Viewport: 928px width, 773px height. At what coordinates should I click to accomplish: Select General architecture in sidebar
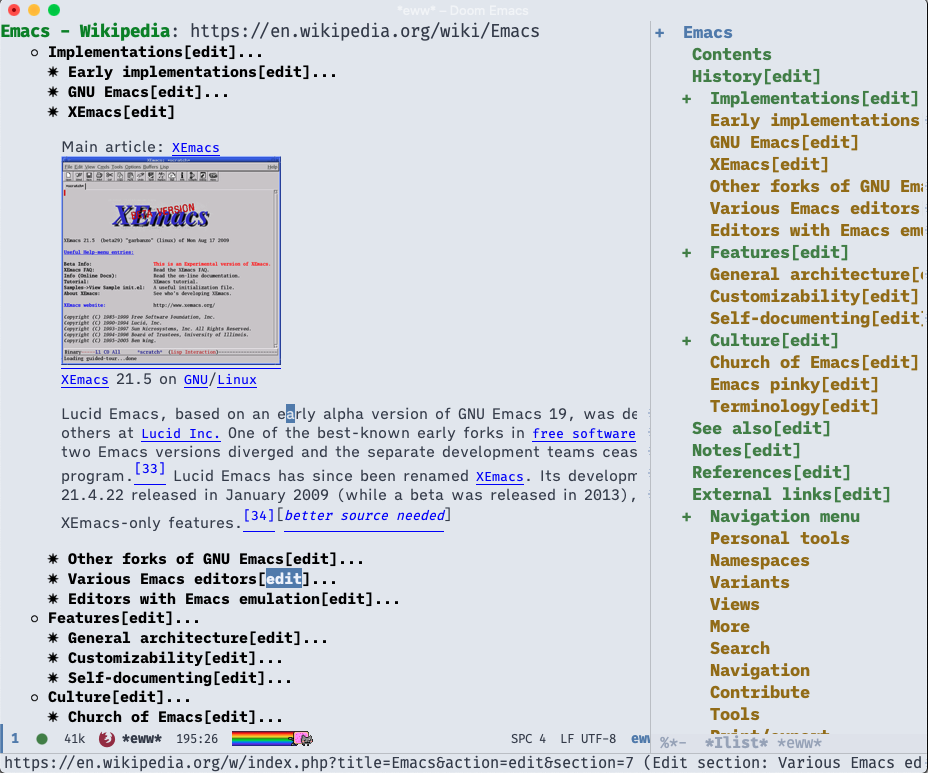[x=816, y=275]
